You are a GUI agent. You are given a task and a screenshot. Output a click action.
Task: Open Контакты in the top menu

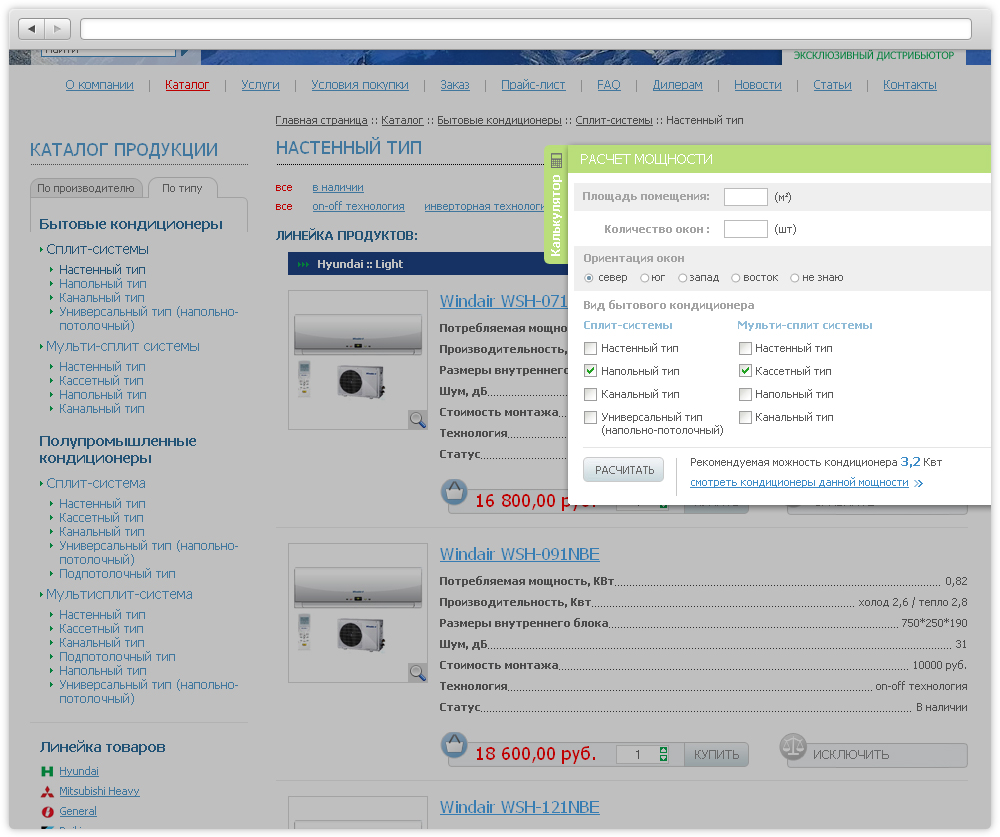tap(909, 85)
